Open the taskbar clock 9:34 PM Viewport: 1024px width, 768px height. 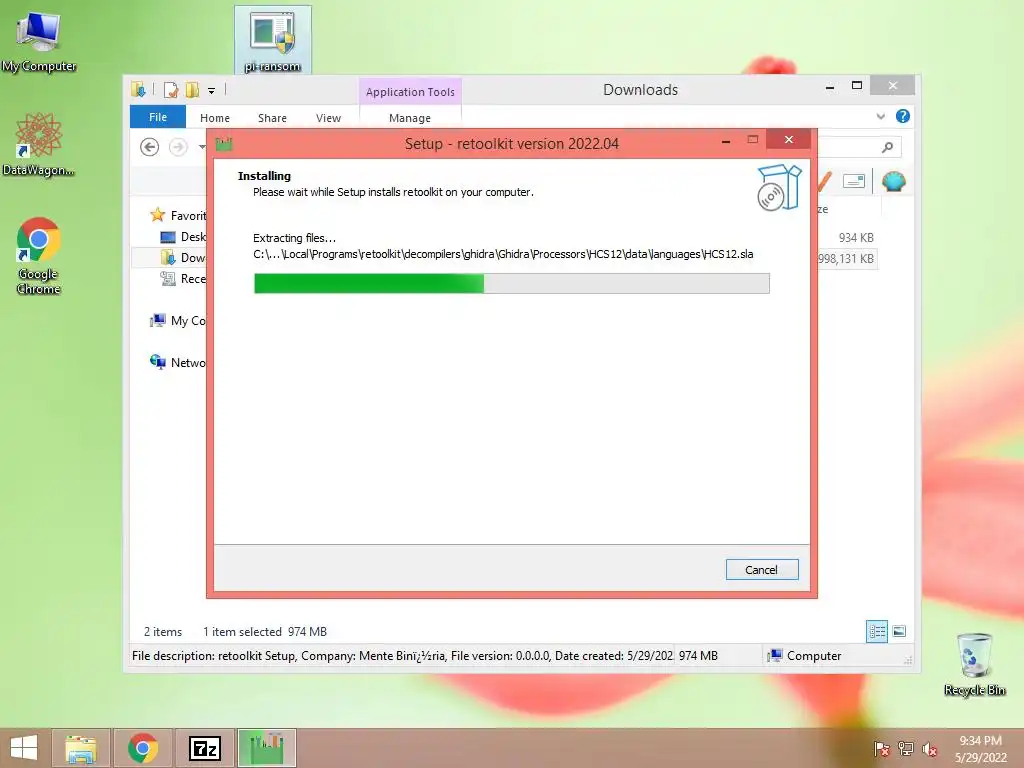point(980,748)
